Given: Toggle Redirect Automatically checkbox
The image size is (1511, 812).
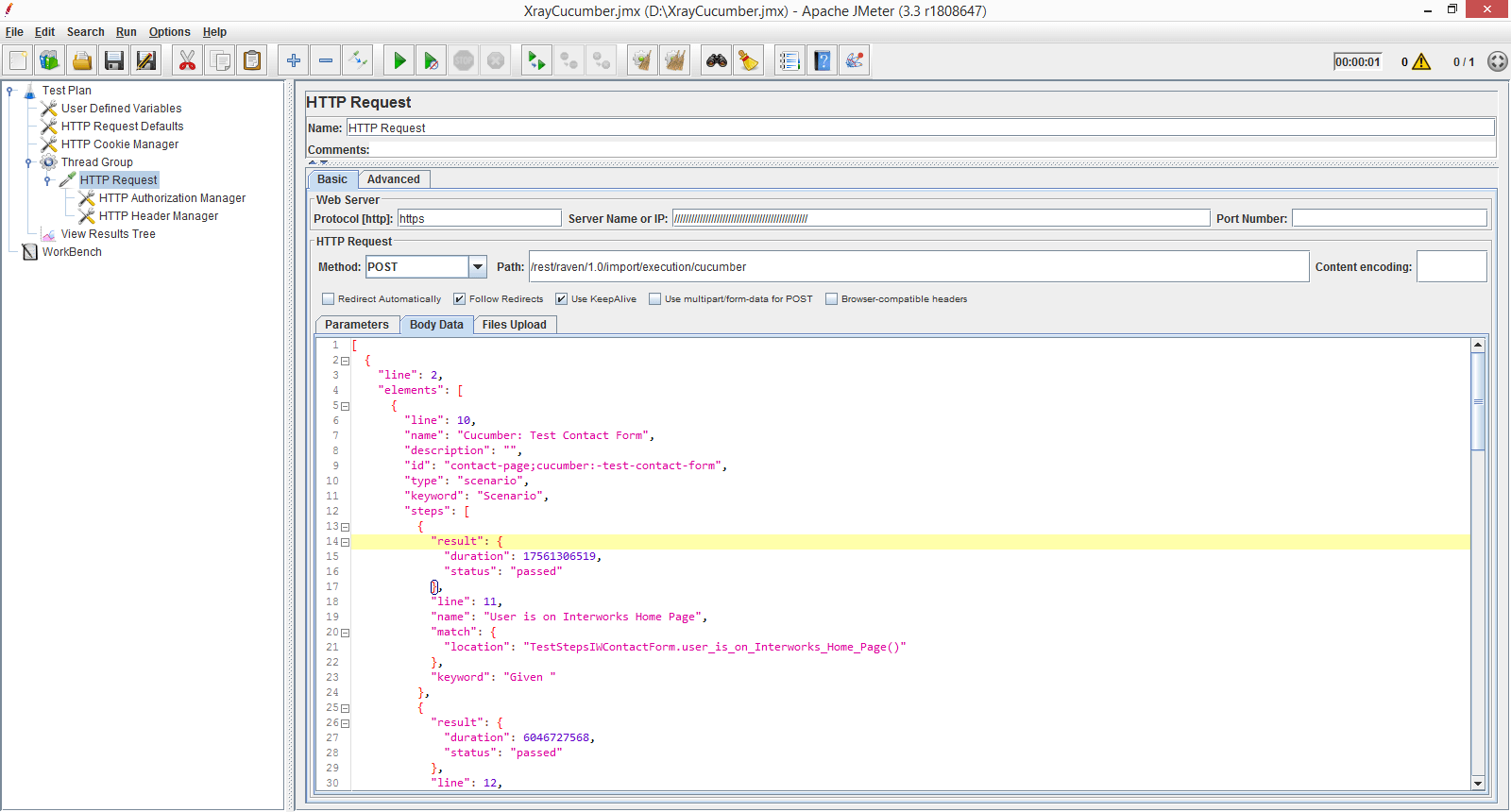Looking at the screenshot, I should pos(329,299).
